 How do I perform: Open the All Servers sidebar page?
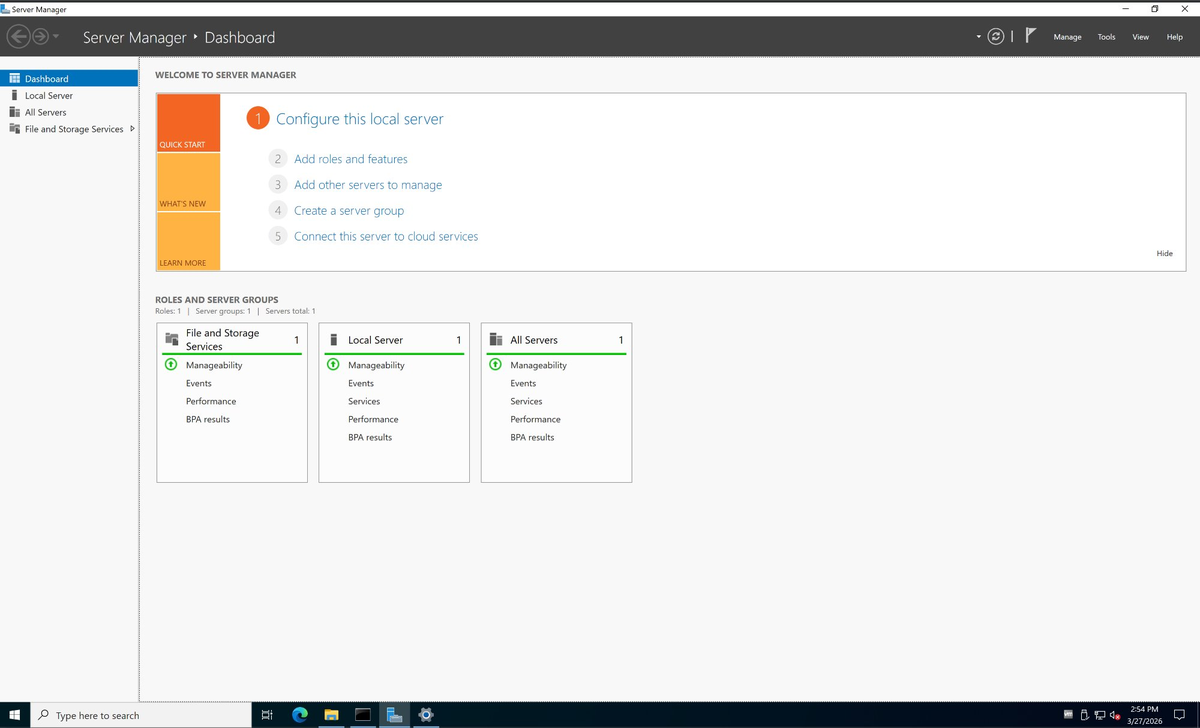pyautogui.click(x=43, y=112)
